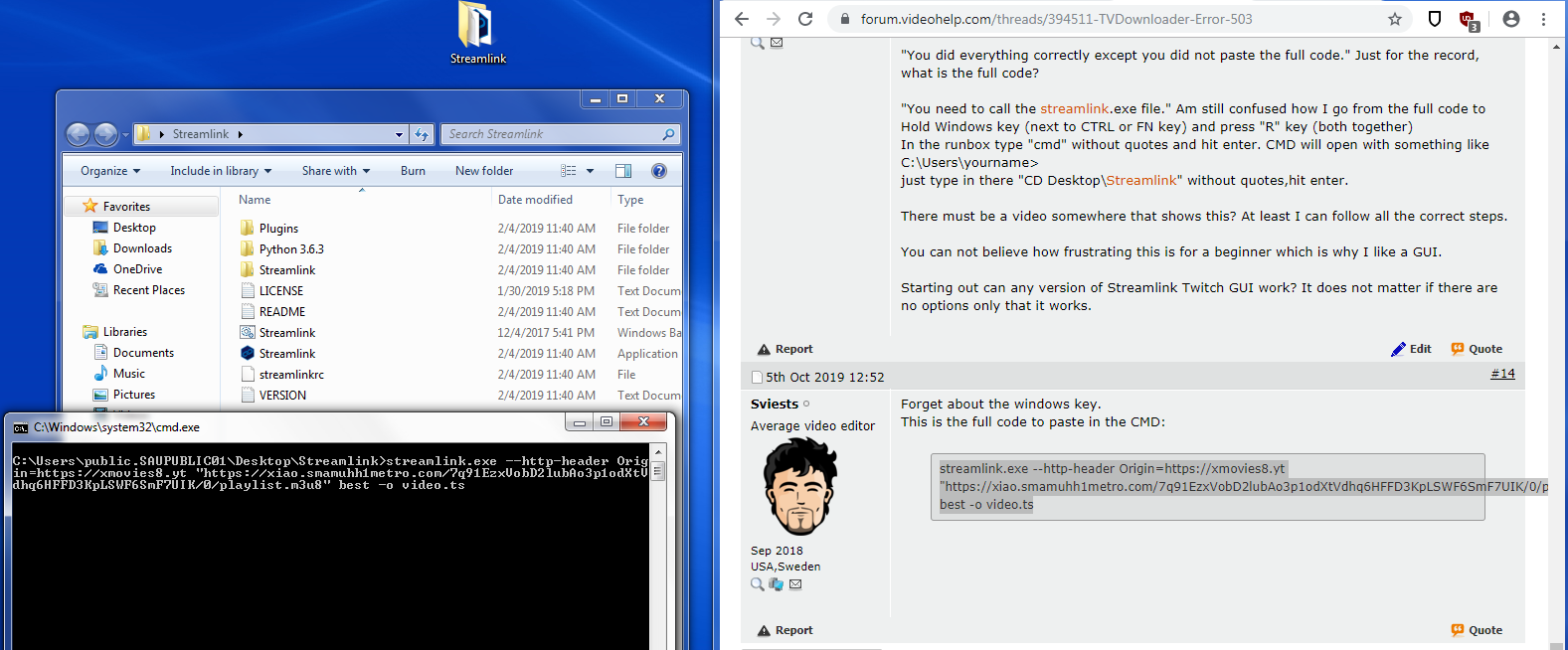
Task: Go forward a page in the browser
Action: click(x=774, y=19)
